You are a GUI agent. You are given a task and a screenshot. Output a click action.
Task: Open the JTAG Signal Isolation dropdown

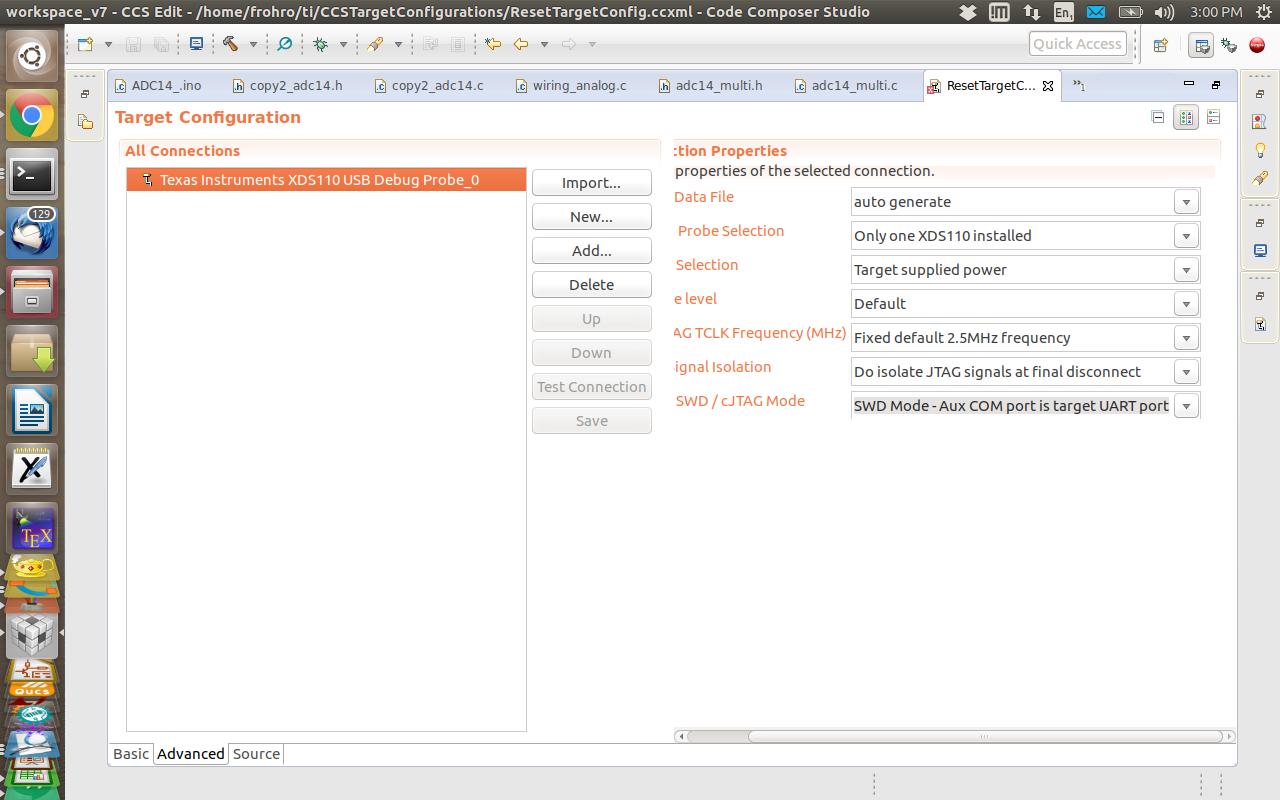tap(1186, 372)
